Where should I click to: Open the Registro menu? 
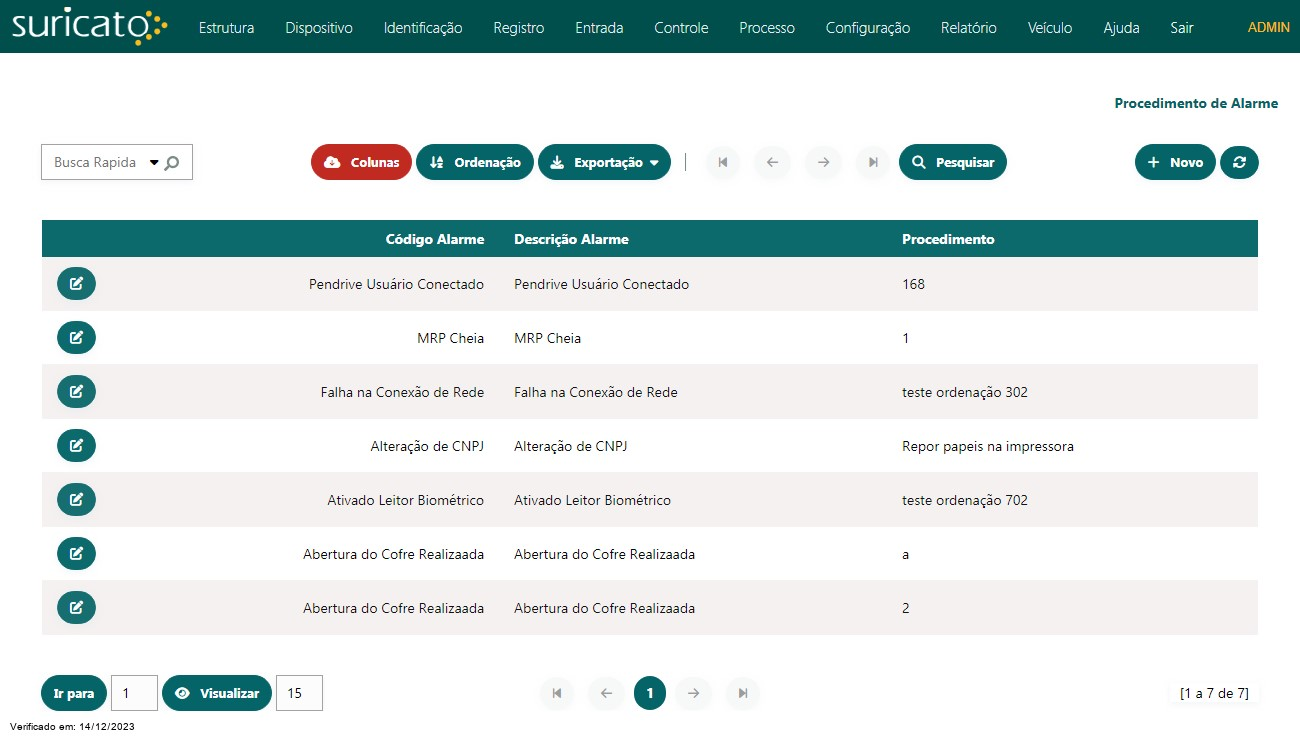[519, 28]
